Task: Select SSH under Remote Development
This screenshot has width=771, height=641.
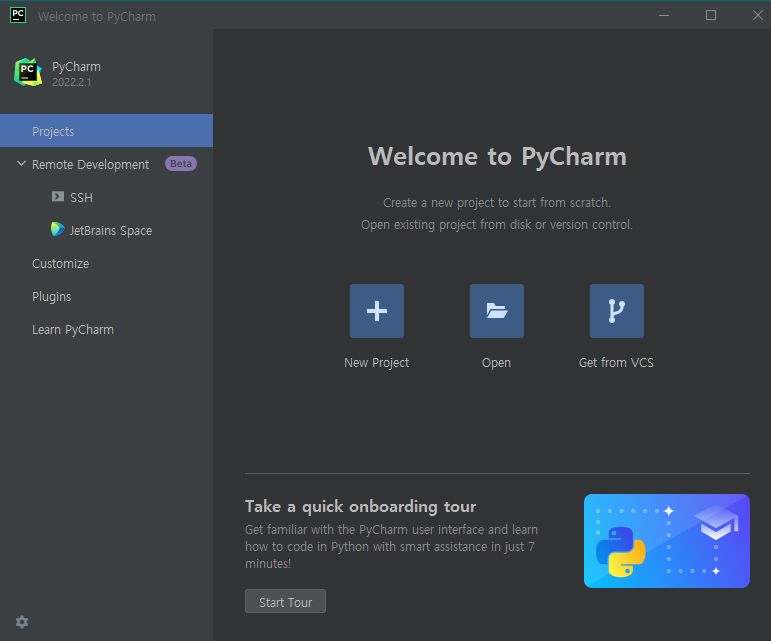Action: pos(81,197)
